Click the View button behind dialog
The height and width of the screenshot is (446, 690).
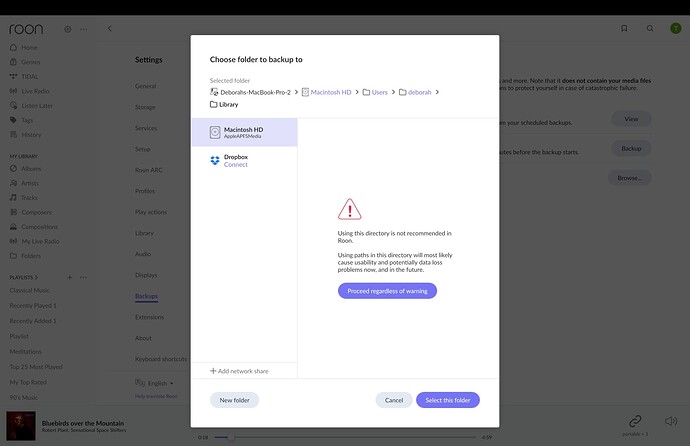pyautogui.click(x=631, y=119)
